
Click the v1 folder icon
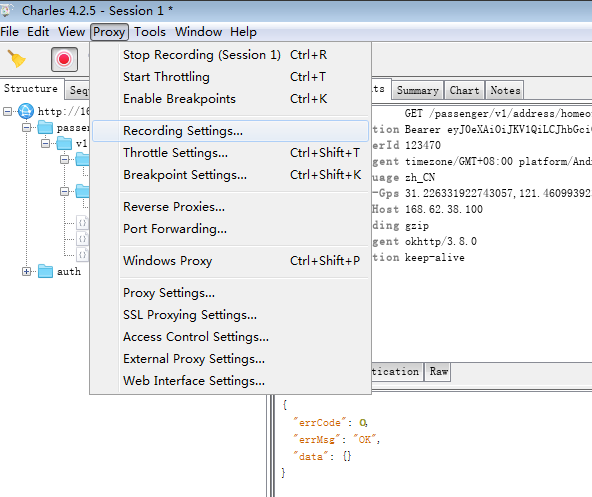click(64, 144)
